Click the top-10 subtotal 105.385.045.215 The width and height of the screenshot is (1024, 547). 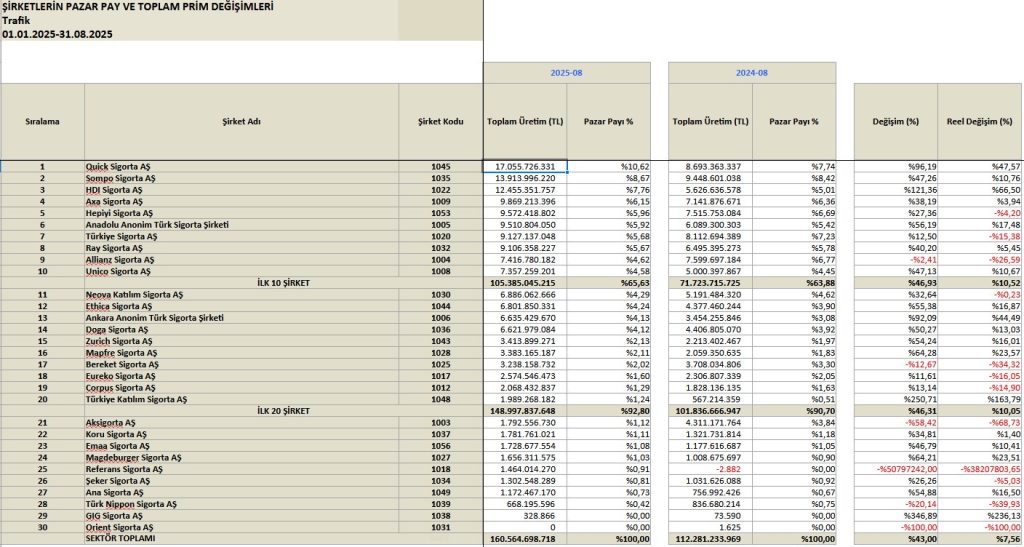[525, 283]
